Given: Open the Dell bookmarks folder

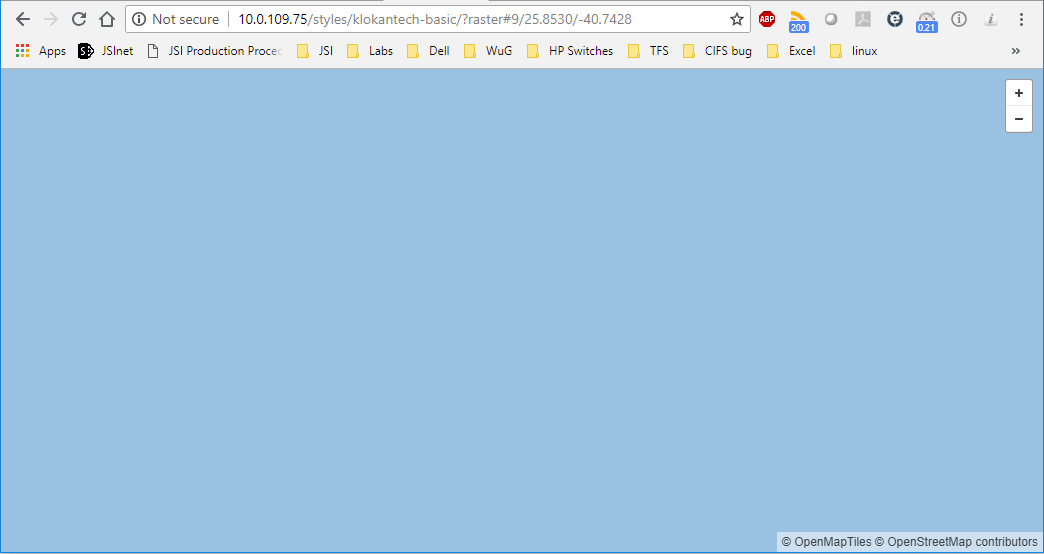Looking at the screenshot, I should pyautogui.click(x=428, y=51).
